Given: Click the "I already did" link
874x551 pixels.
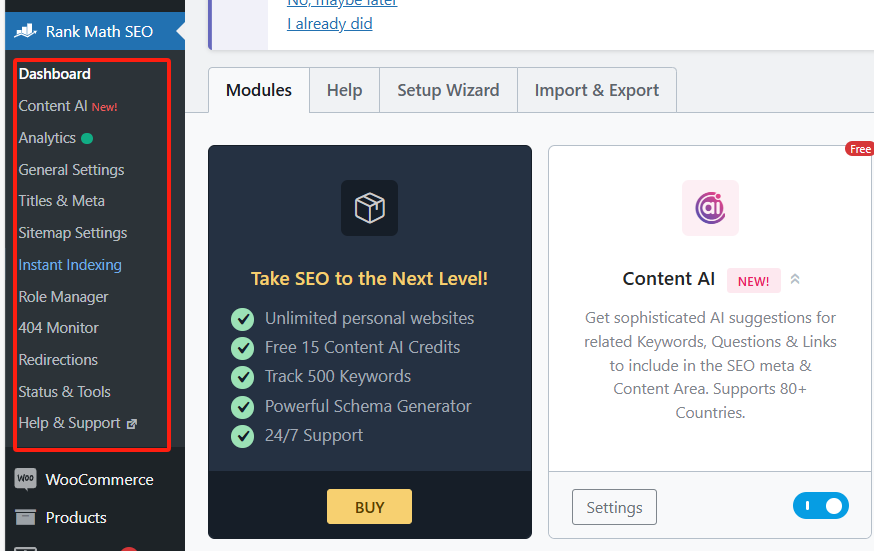Looking at the screenshot, I should (x=329, y=23).
